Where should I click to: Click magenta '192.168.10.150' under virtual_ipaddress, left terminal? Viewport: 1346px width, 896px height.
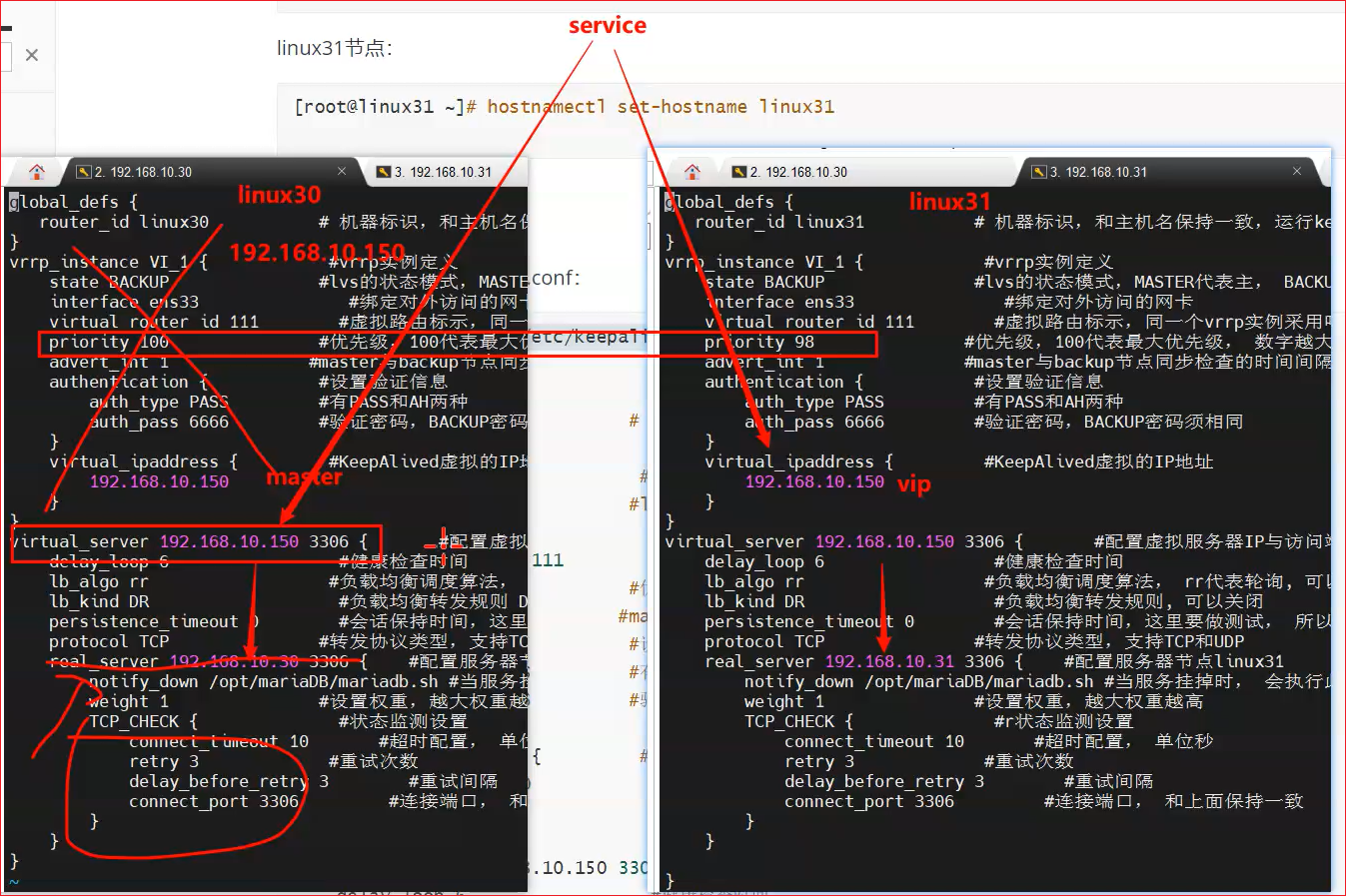point(159,481)
